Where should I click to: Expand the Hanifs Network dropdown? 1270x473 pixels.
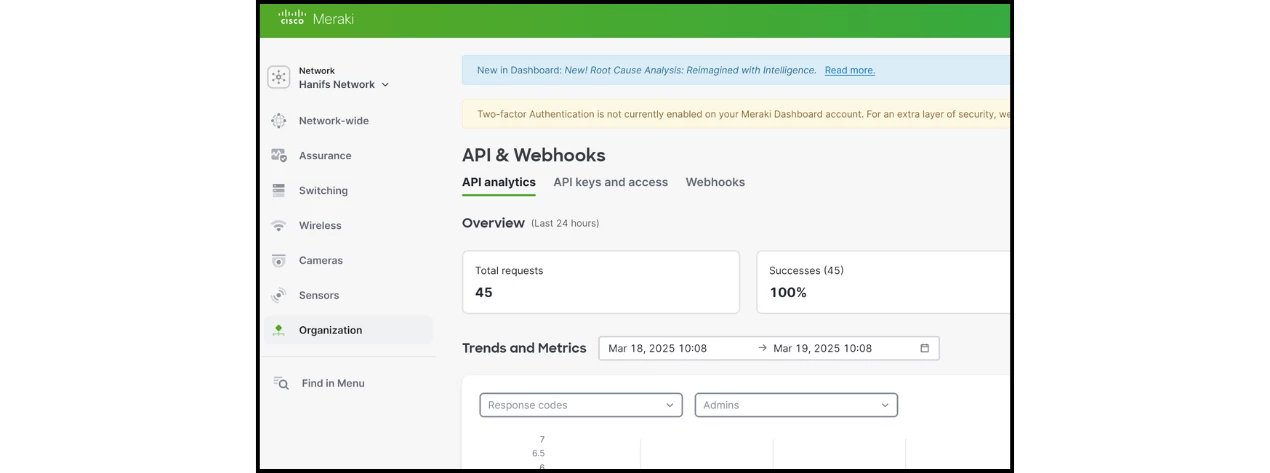(344, 85)
